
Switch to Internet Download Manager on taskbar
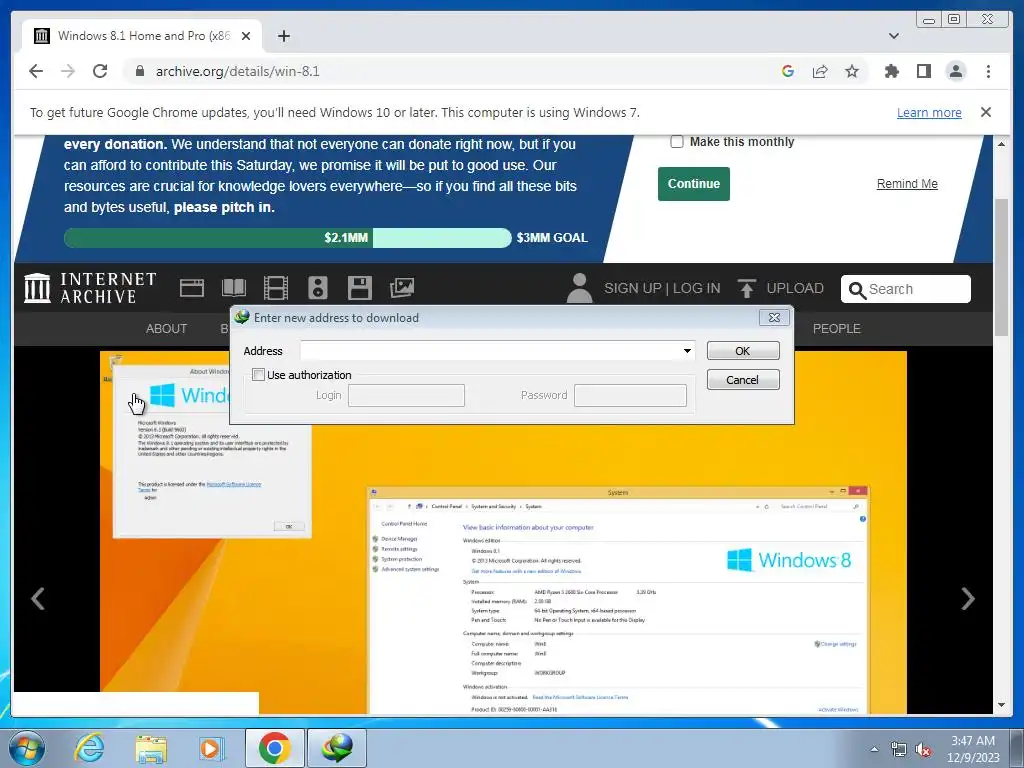click(x=337, y=748)
